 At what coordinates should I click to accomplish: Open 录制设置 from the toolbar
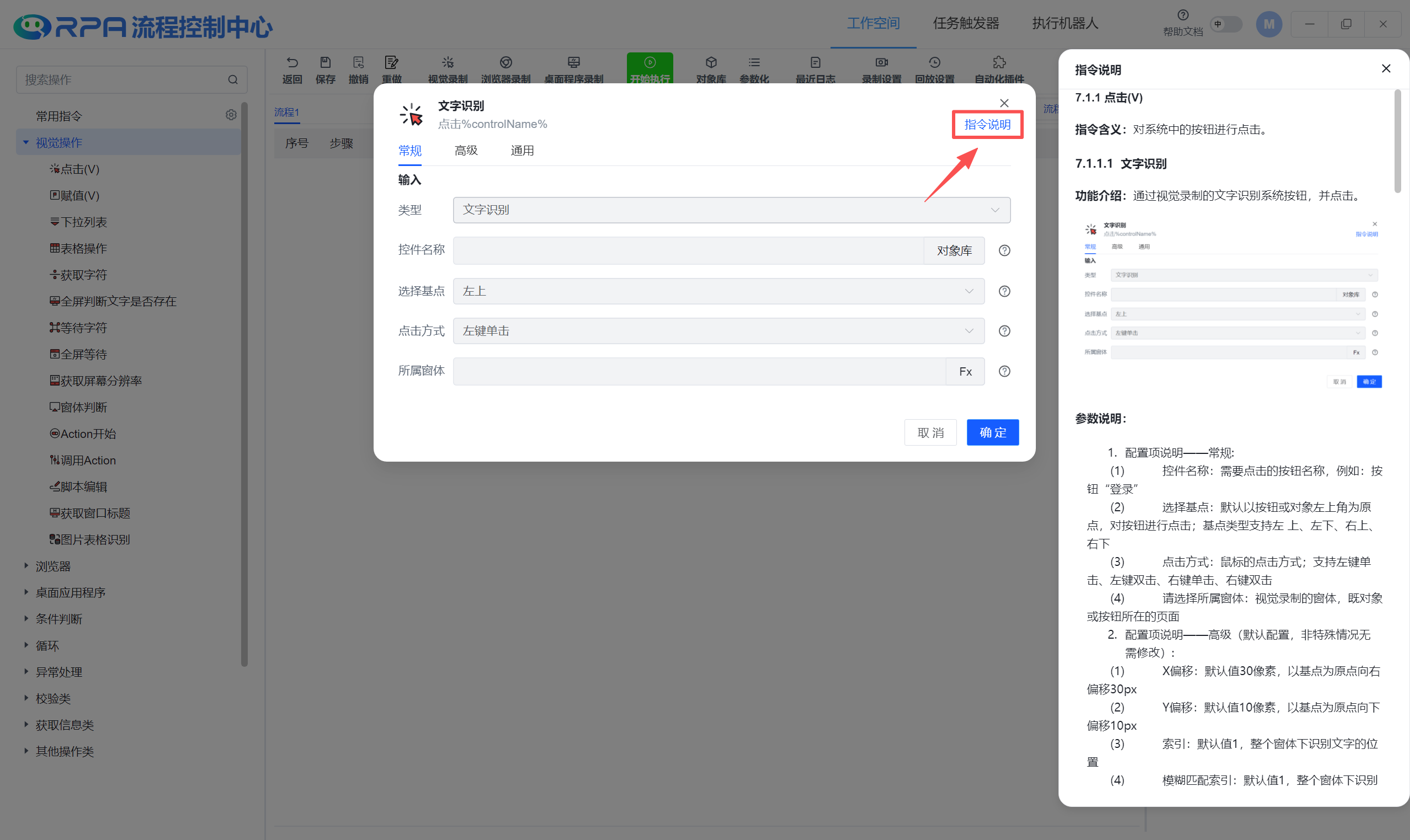point(881,63)
